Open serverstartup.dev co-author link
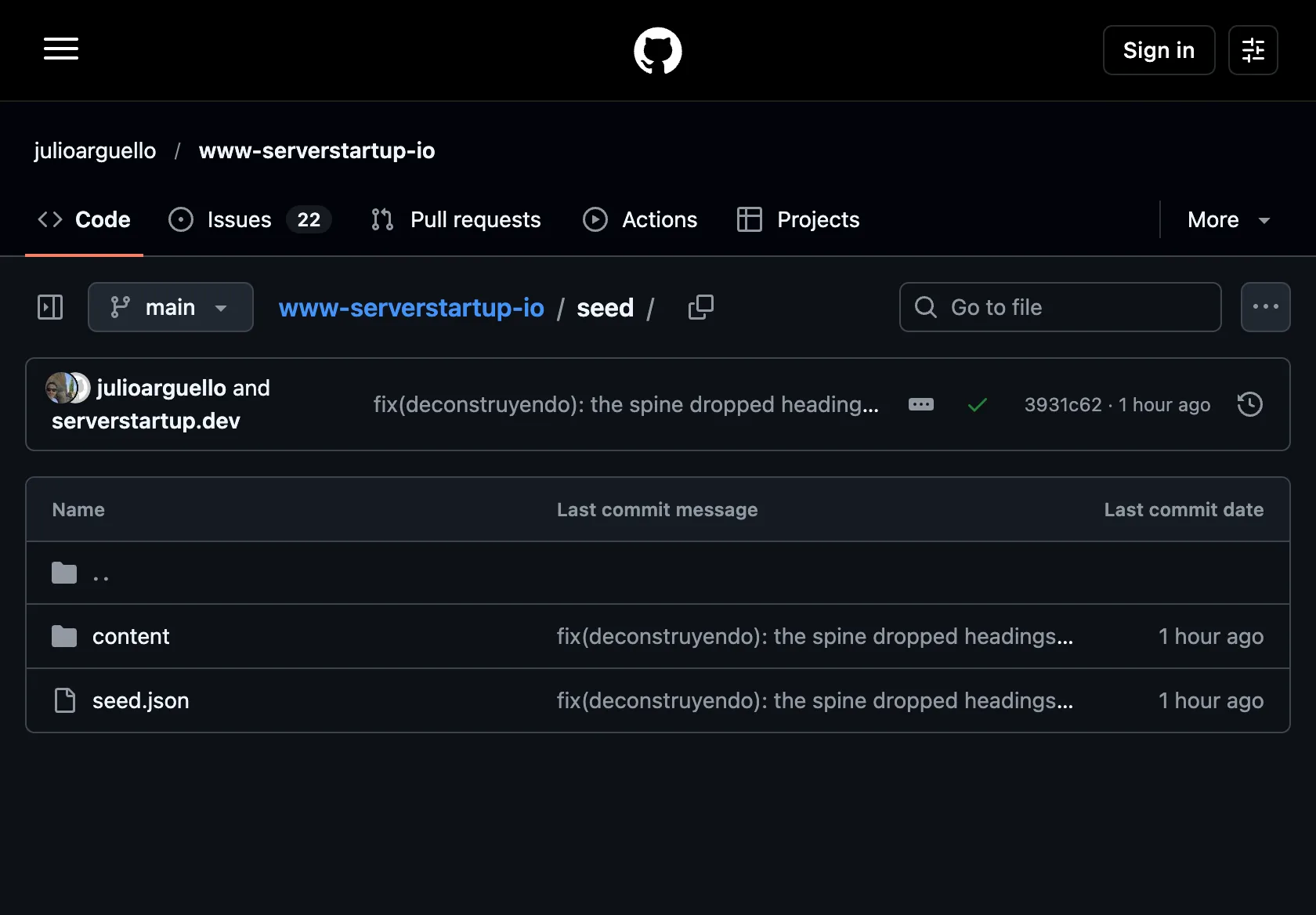 coord(146,421)
